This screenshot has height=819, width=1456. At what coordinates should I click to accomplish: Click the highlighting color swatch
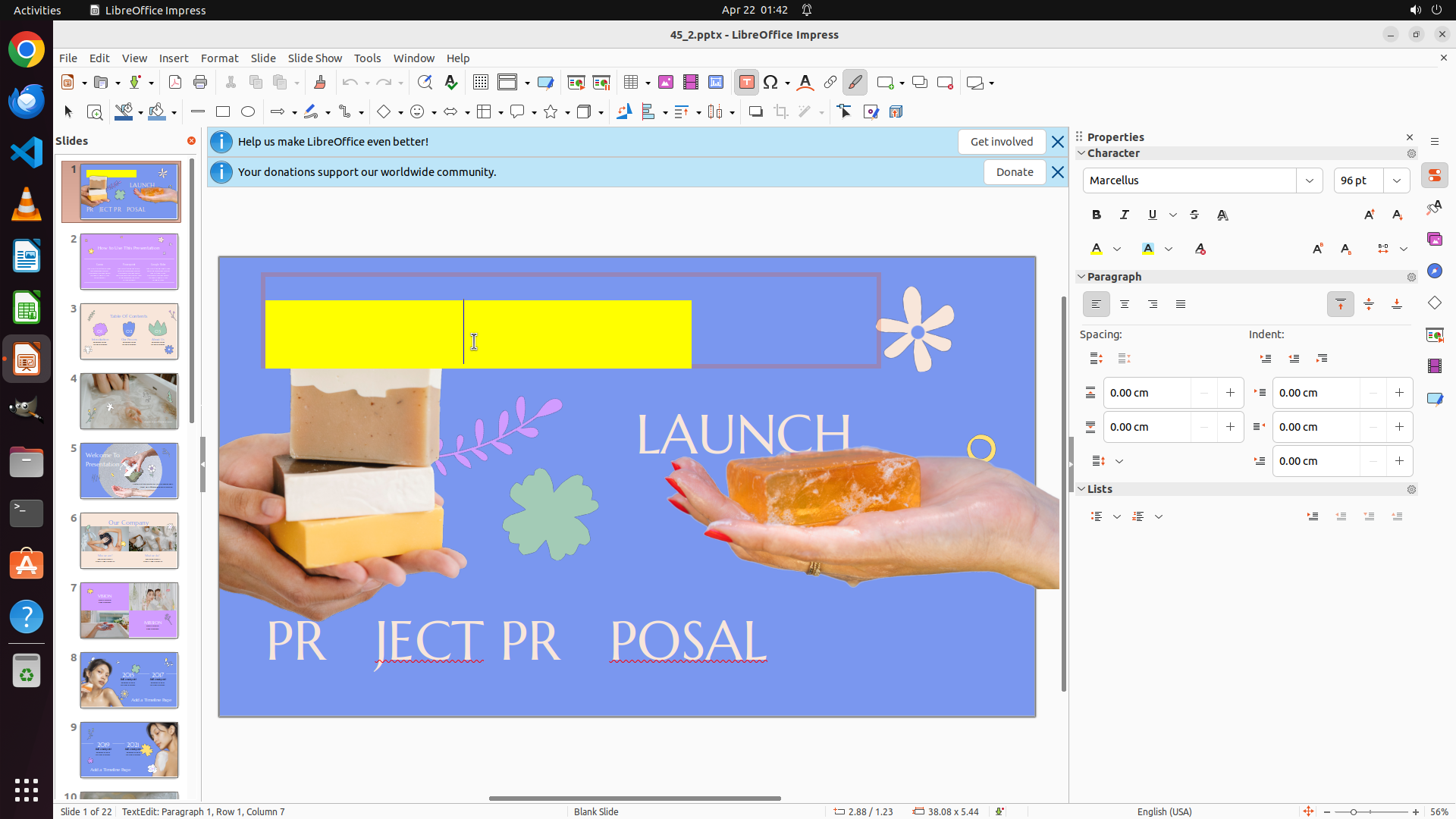[1148, 249]
